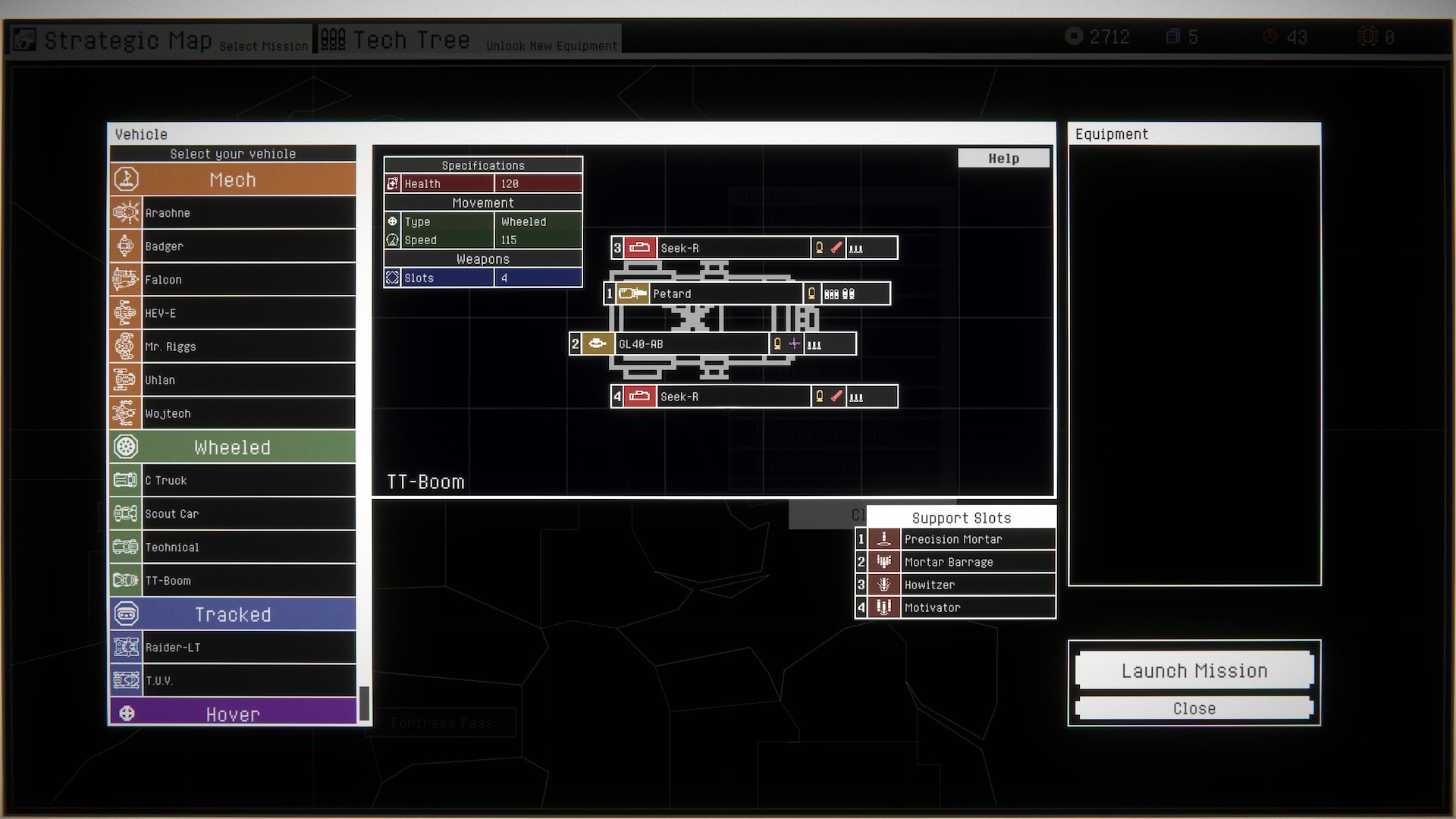Image resolution: width=1456 pixels, height=819 pixels.
Task: Click the Raider-LT tracked vehicle icon
Action: (126, 648)
